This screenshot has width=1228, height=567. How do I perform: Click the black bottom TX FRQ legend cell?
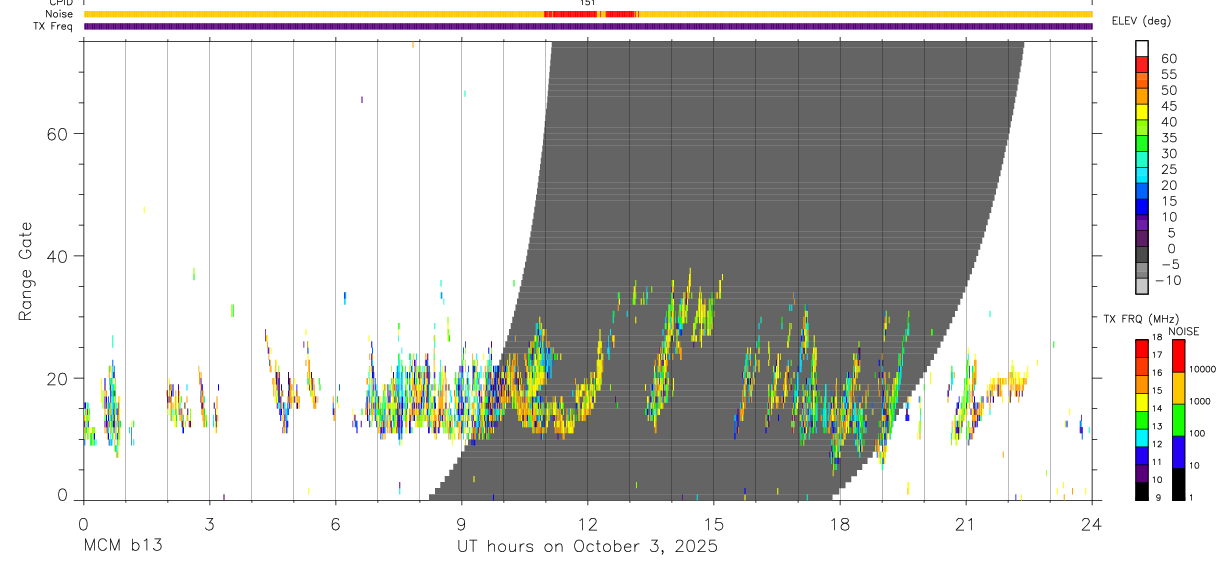pyautogui.click(x=1142, y=491)
